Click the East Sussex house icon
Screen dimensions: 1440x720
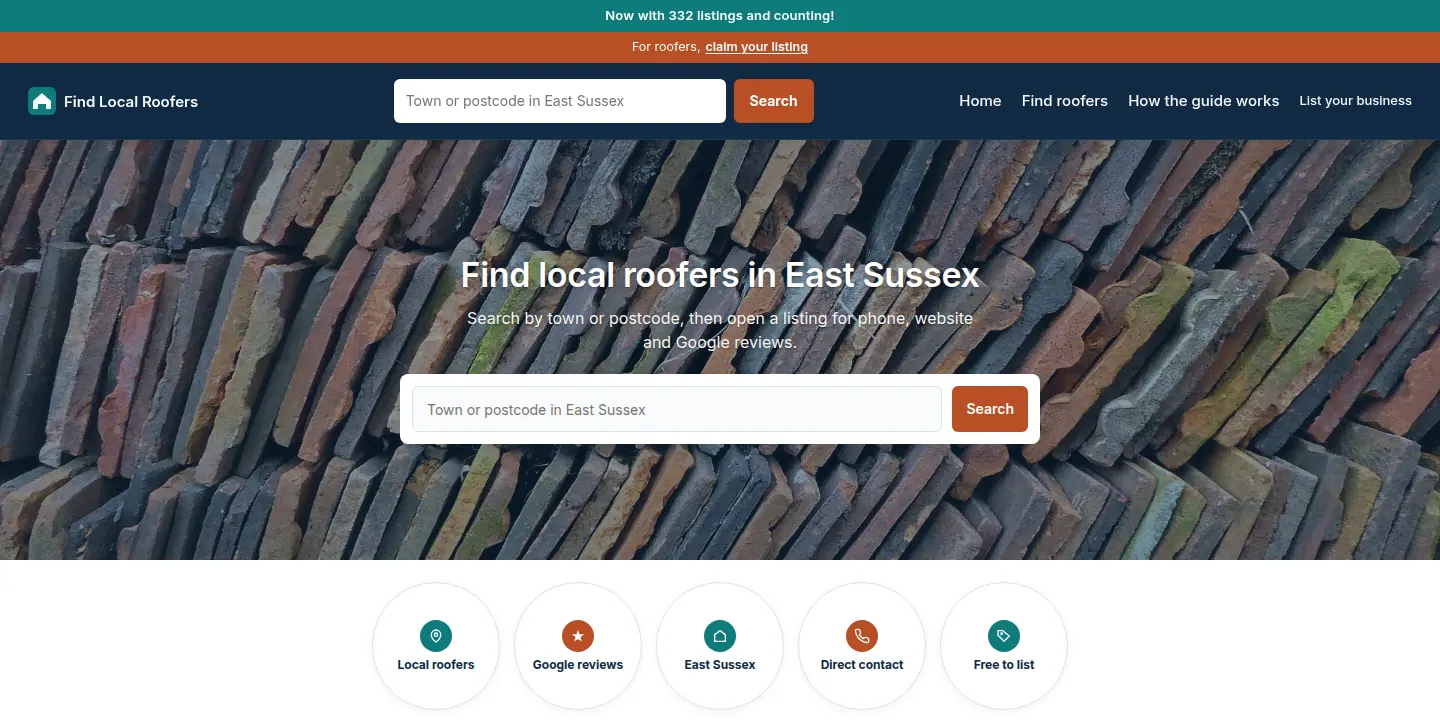pyautogui.click(x=720, y=636)
